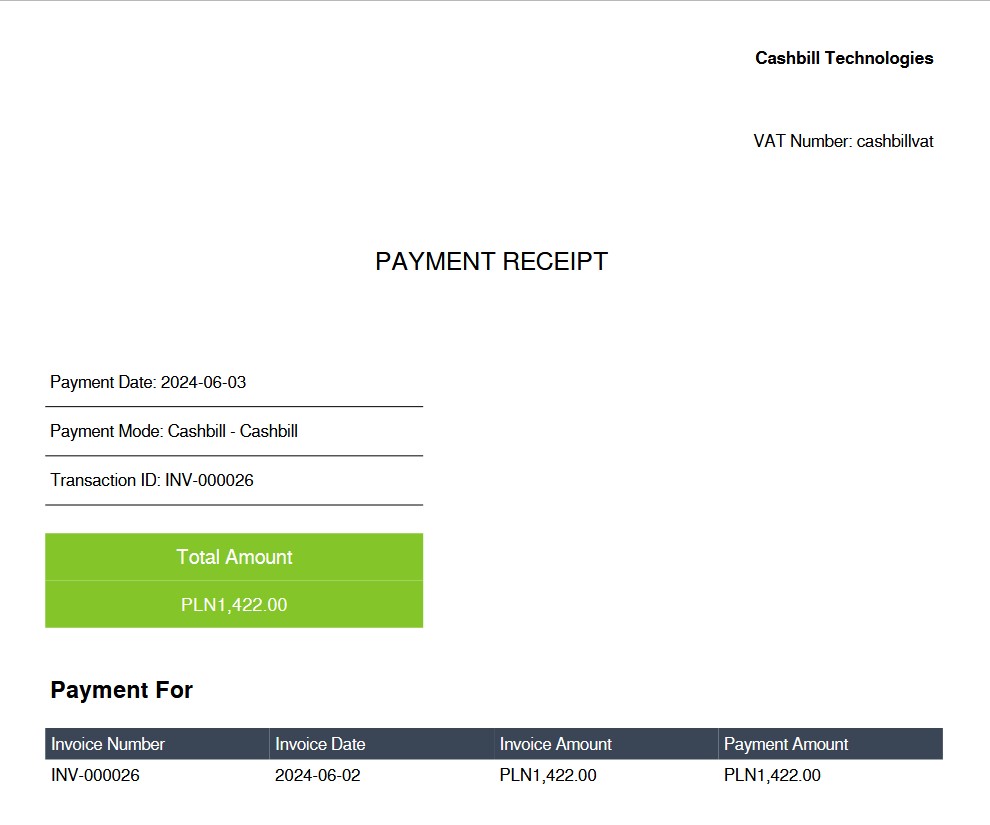Click the Invoice Number column header
The width and height of the screenshot is (990, 825).
108,744
